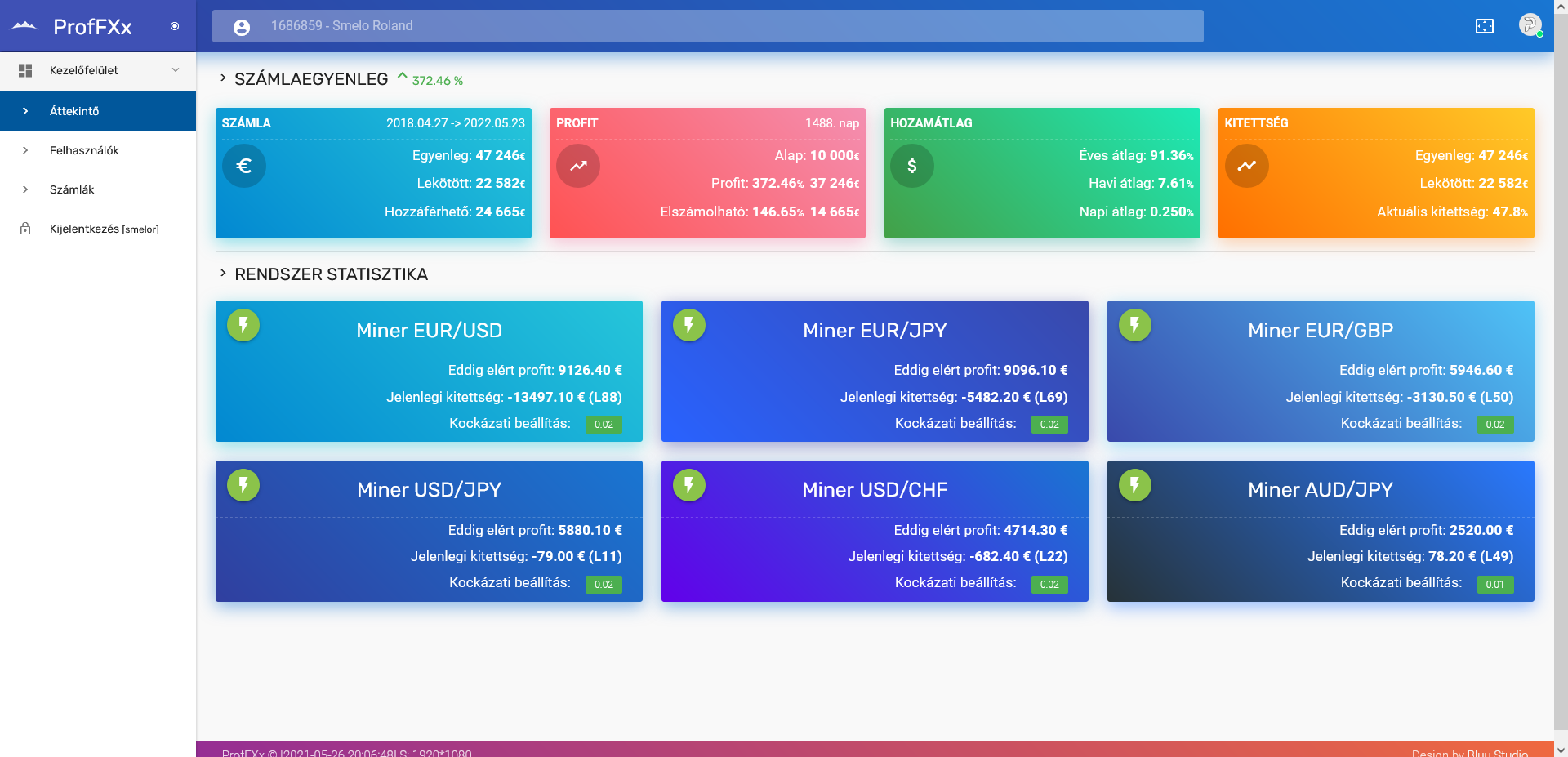Click the trending arrow icon in Profit card
1568x757 pixels.
coord(578,166)
